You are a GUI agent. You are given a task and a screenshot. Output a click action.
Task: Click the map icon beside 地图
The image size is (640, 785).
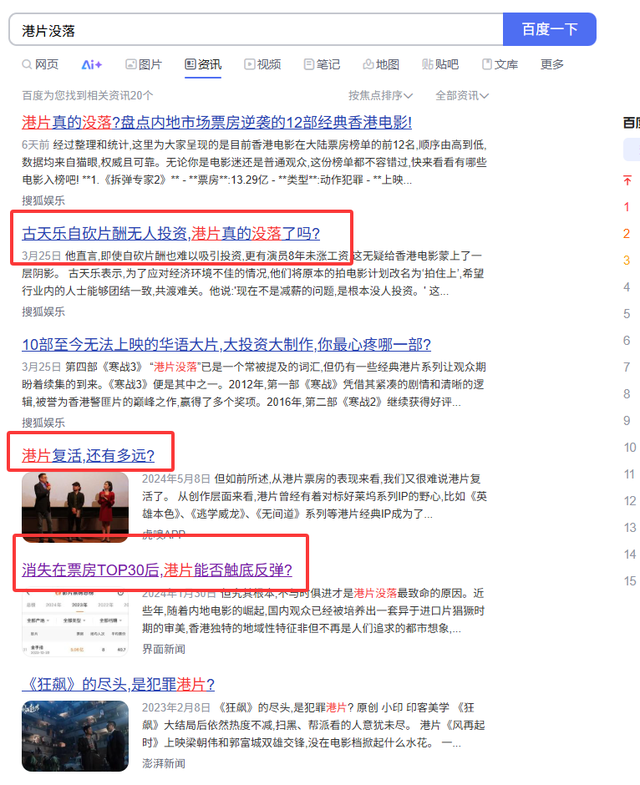point(368,65)
